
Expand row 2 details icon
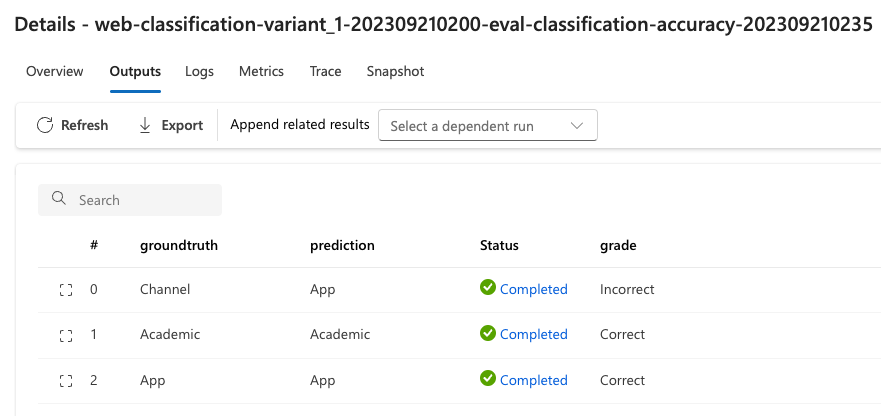(x=67, y=381)
